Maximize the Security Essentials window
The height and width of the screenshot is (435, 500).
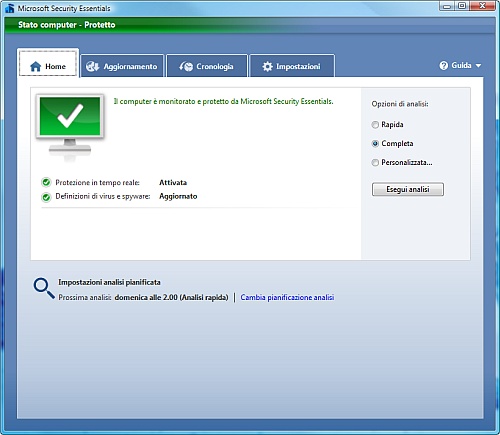pos(462,6)
